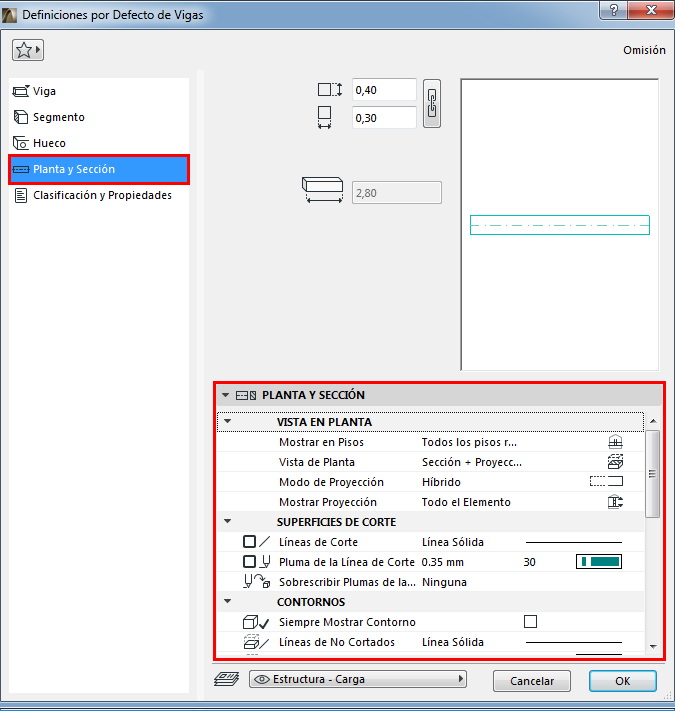
Task: Select the Planta y Sección page
Action: click(x=99, y=169)
